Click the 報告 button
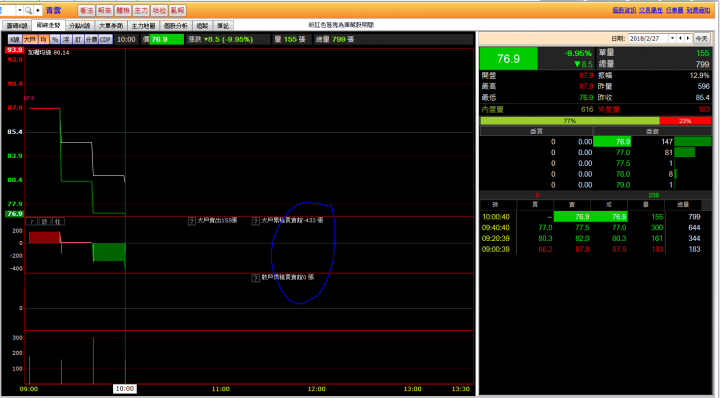720x398 pixels. click(x=104, y=10)
